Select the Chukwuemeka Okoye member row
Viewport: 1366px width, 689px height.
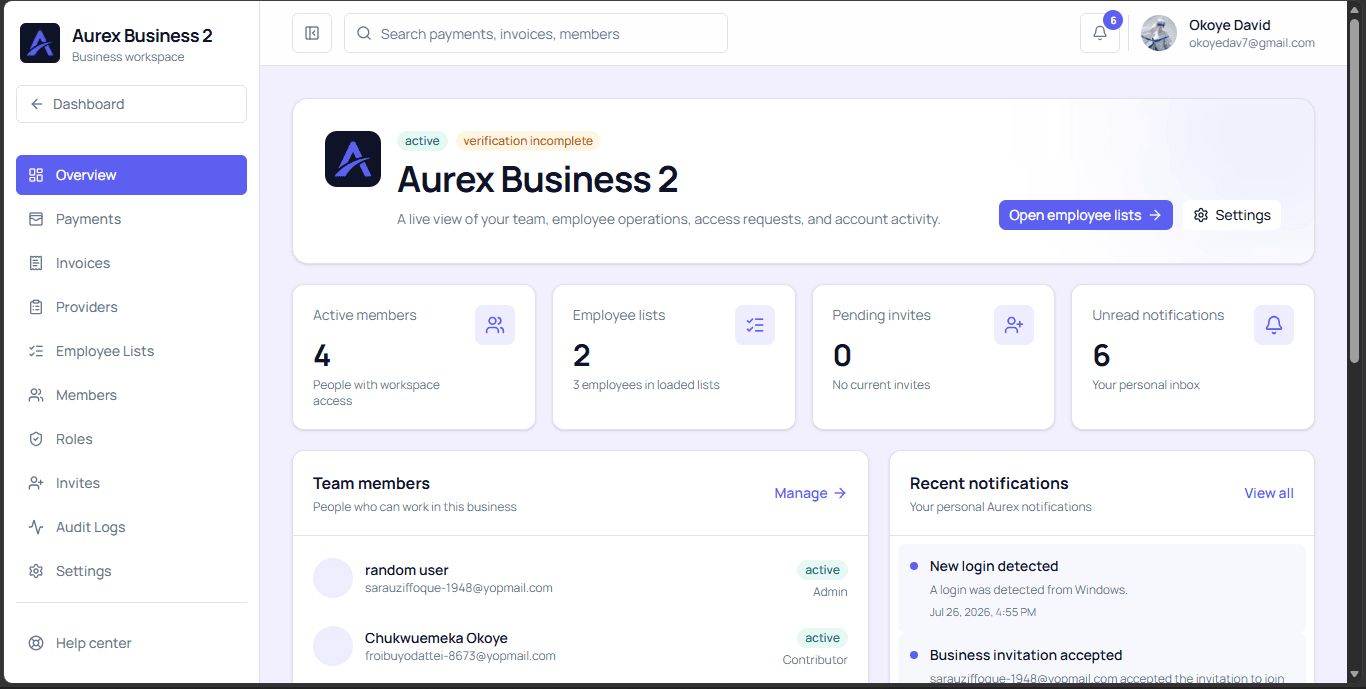580,646
